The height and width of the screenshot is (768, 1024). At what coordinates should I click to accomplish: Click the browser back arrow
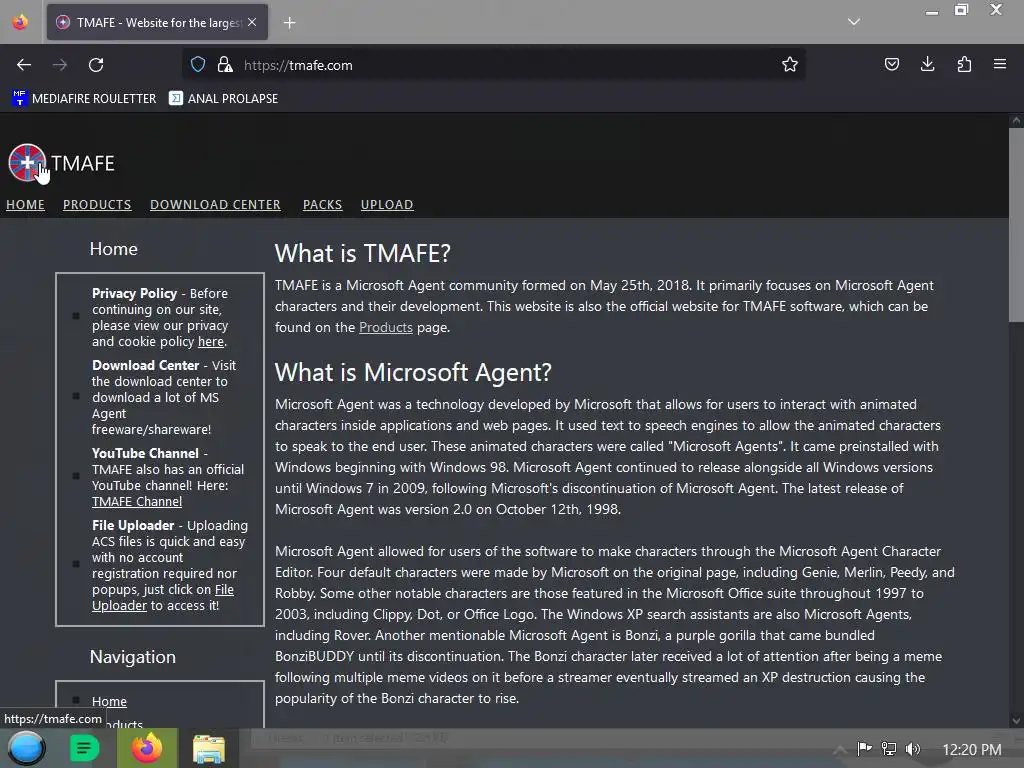[x=24, y=65]
